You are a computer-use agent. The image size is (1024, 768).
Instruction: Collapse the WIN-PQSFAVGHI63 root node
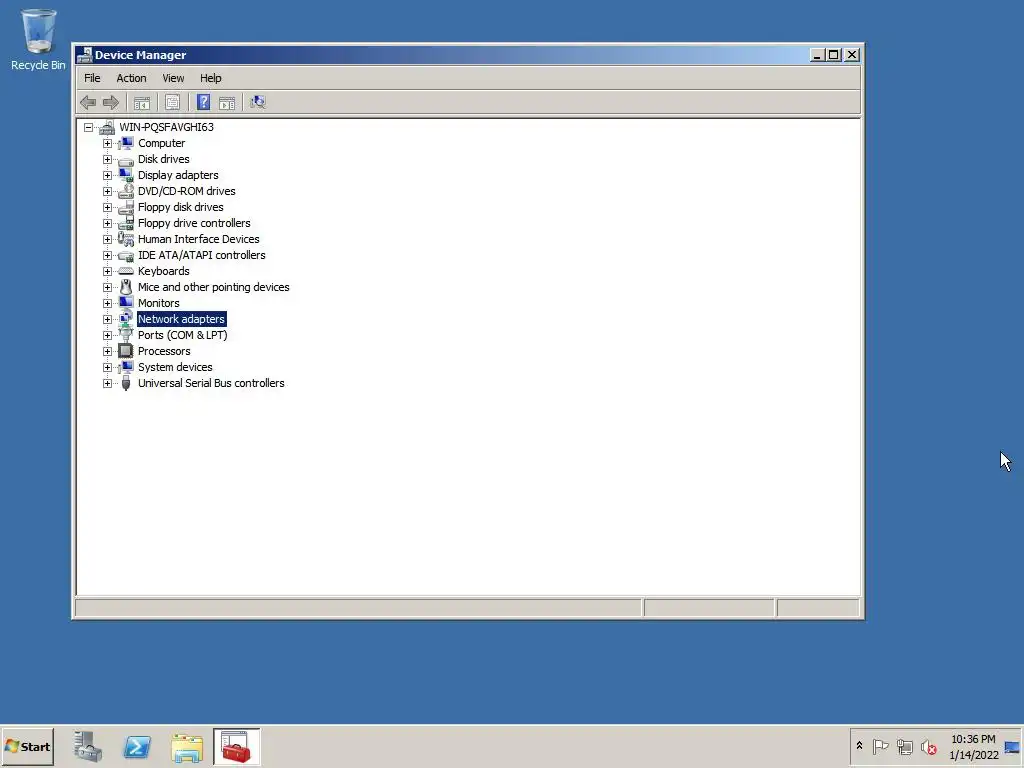click(88, 127)
